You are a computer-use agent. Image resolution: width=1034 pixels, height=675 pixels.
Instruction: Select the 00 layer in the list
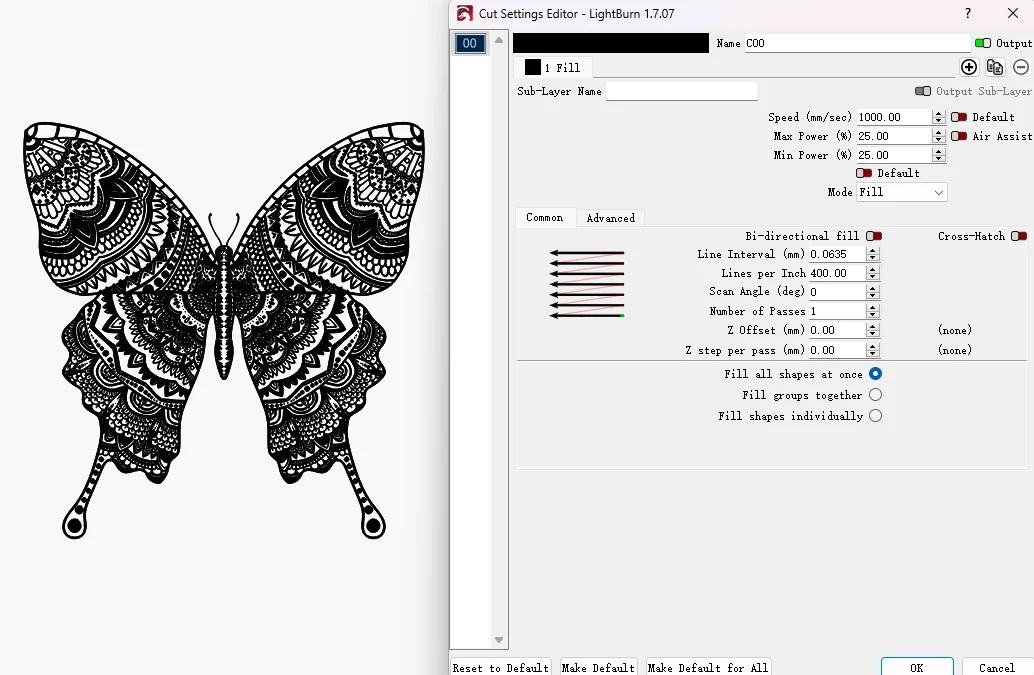(x=470, y=43)
